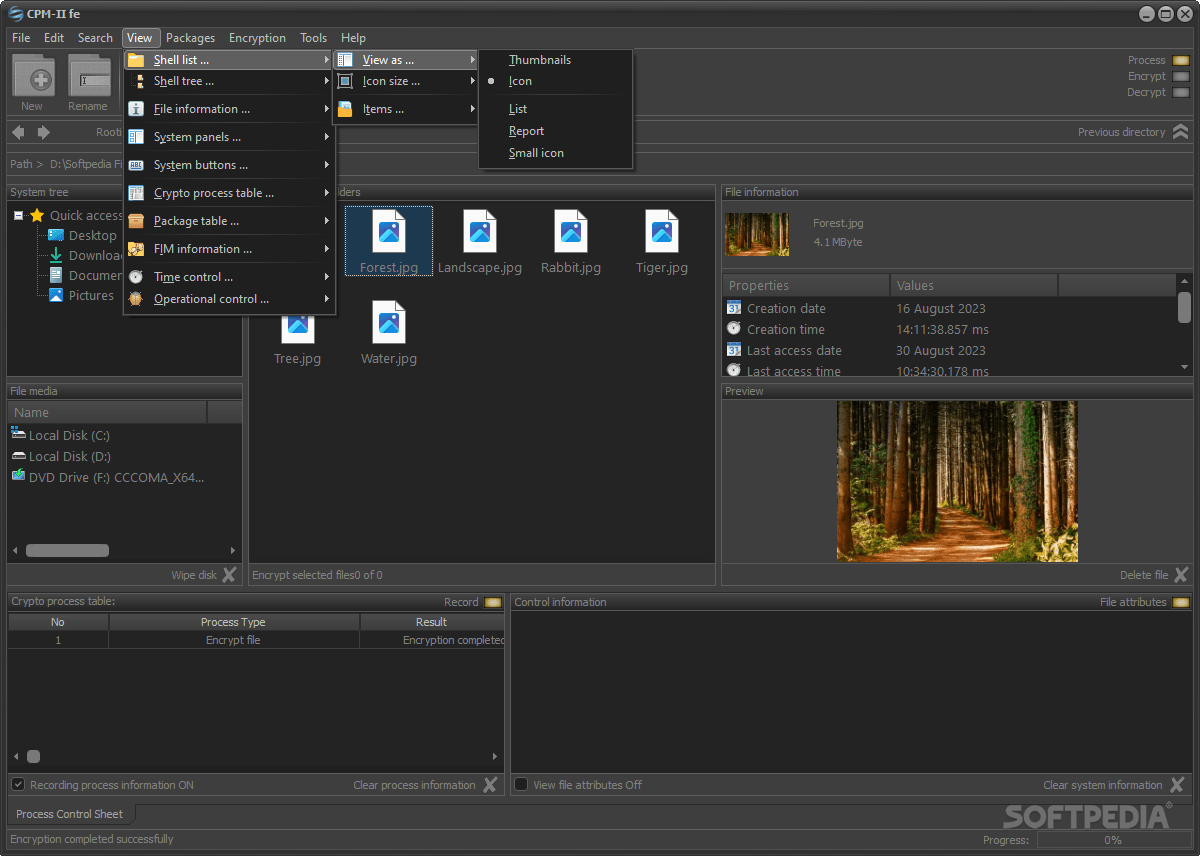This screenshot has width=1200, height=856.
Task: Open the Forest.jpg file icon
Action: [x=389, y=232]
